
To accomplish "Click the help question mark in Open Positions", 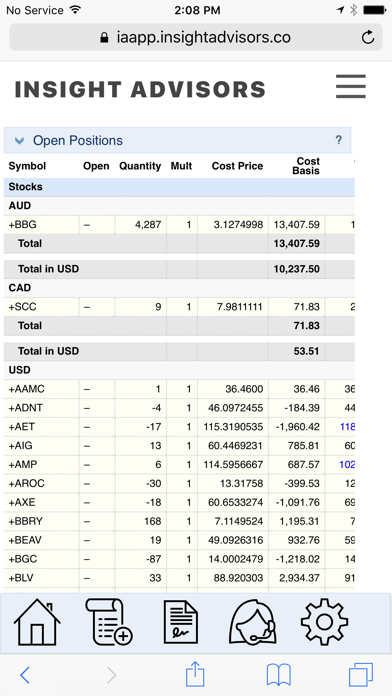I will coord(338,140).
